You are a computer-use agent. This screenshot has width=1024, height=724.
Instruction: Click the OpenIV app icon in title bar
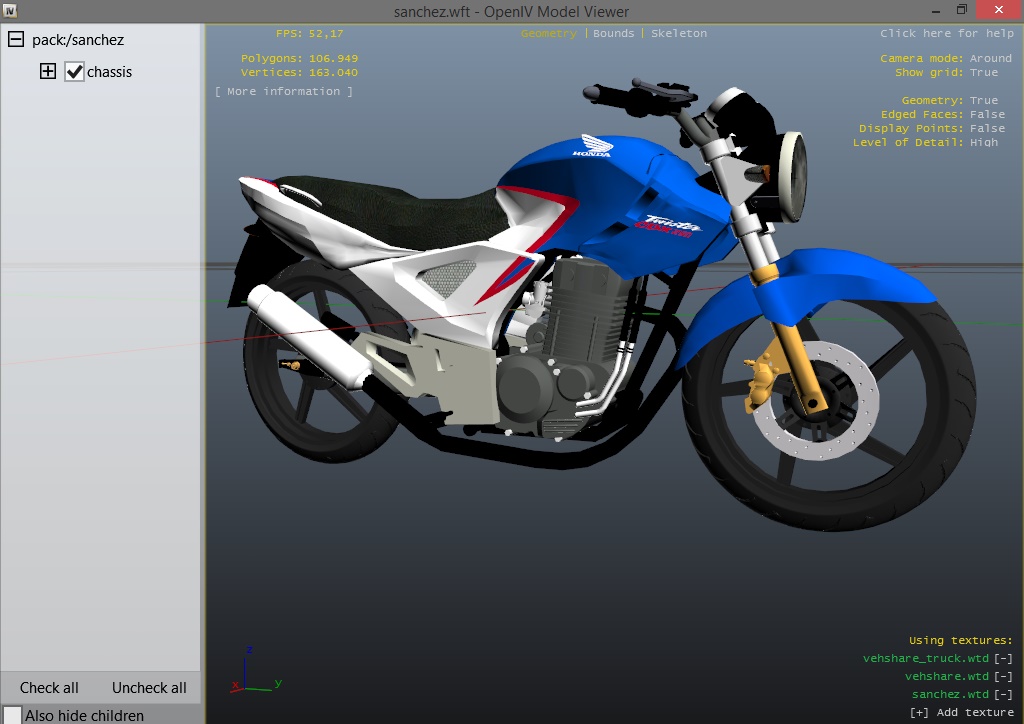(10, 11)
